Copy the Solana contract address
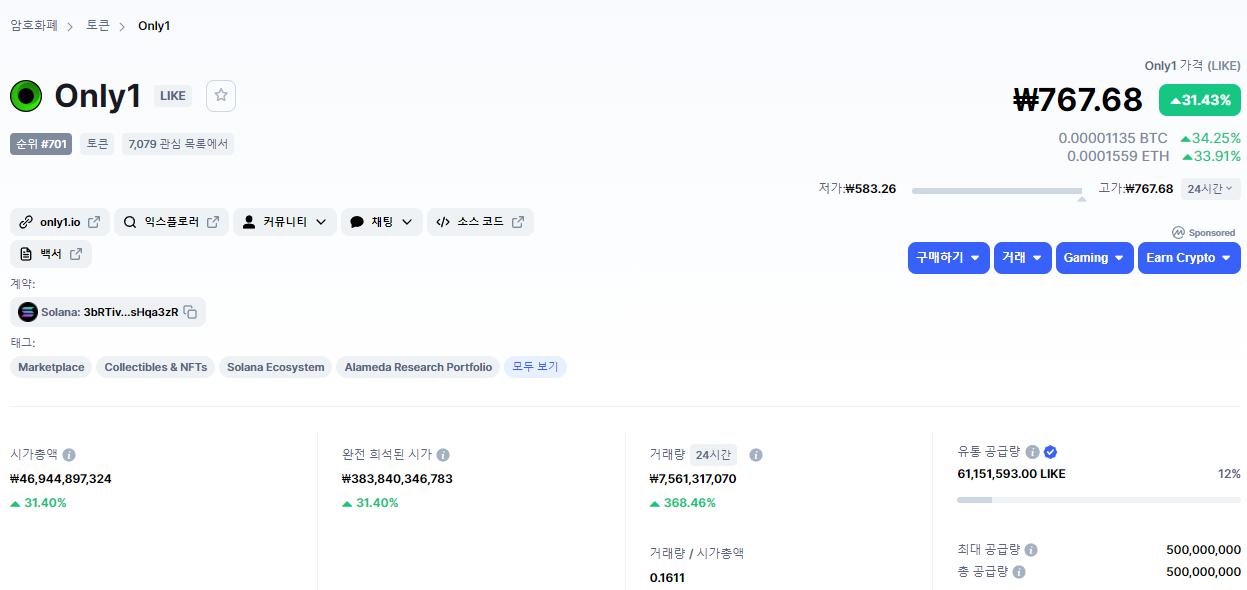Screen dimensions: 1247x590 tap(190, 312)
